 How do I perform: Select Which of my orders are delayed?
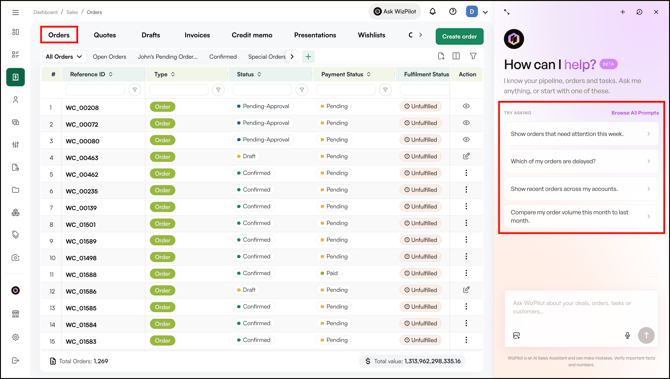tap(581, 161)
